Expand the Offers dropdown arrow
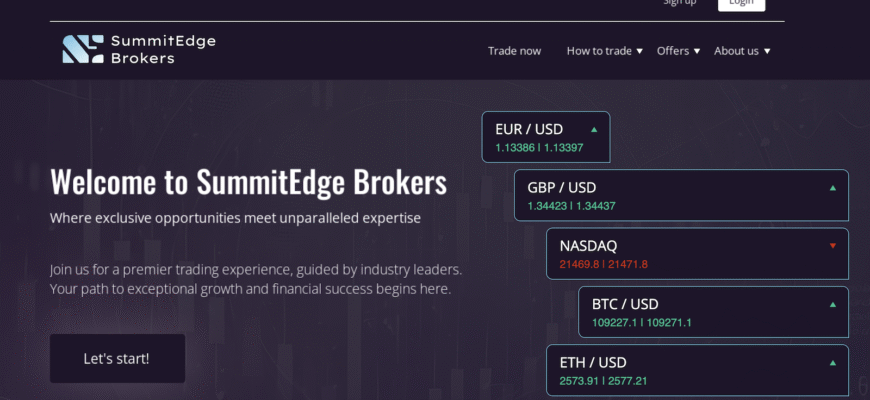 (697, 51)
